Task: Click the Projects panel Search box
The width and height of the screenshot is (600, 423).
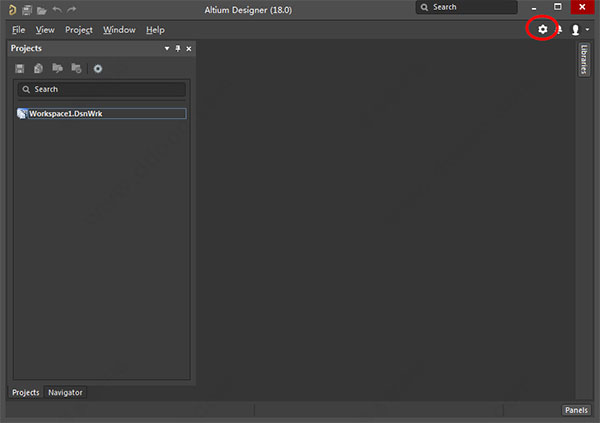Action: (102, 89)
